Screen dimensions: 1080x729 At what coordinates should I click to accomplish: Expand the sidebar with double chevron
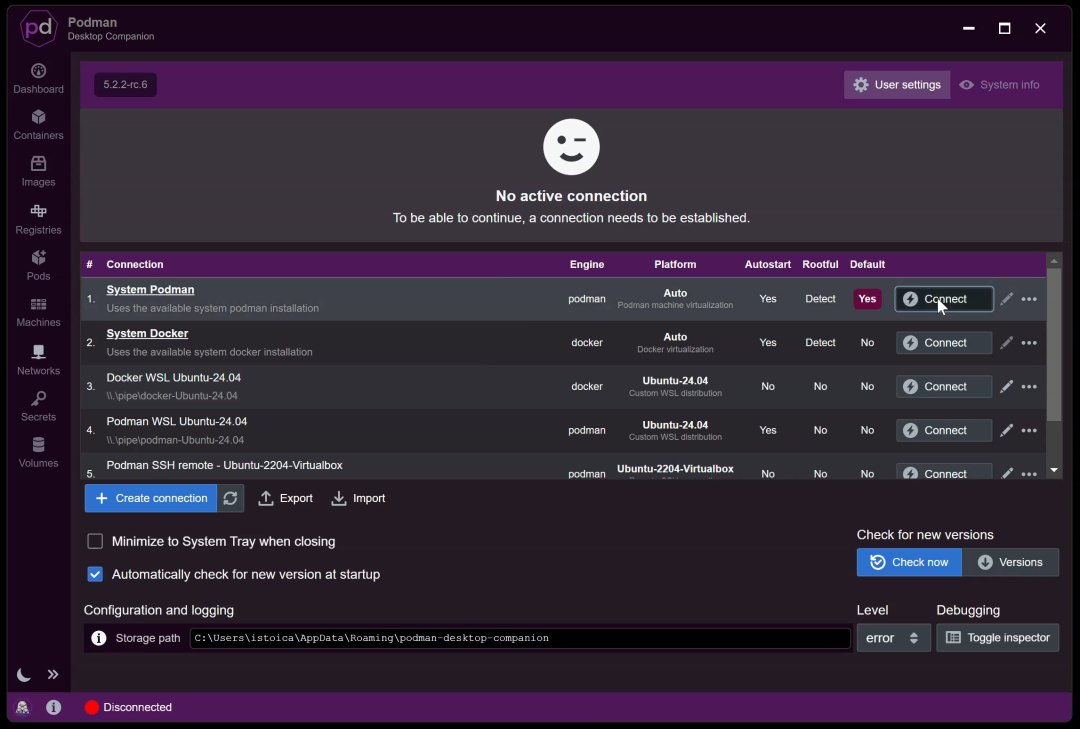(x=53, y=675)
